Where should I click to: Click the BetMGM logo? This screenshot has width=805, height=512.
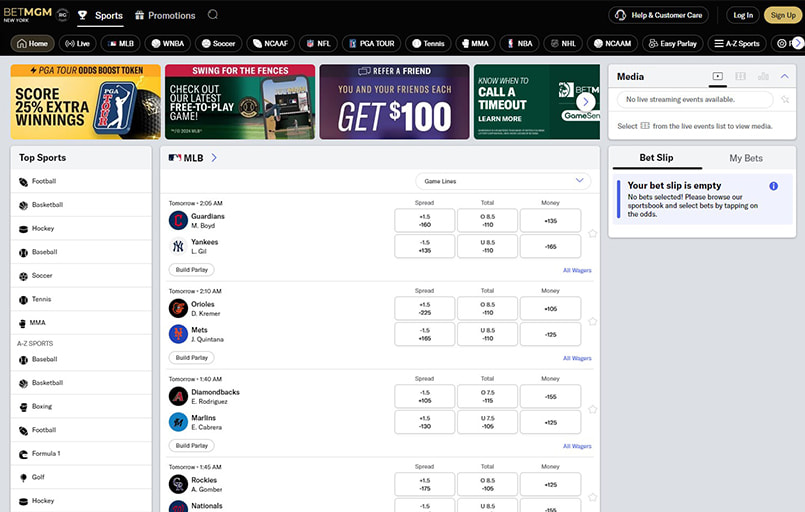pyautogui.click(x=27, y=14)
